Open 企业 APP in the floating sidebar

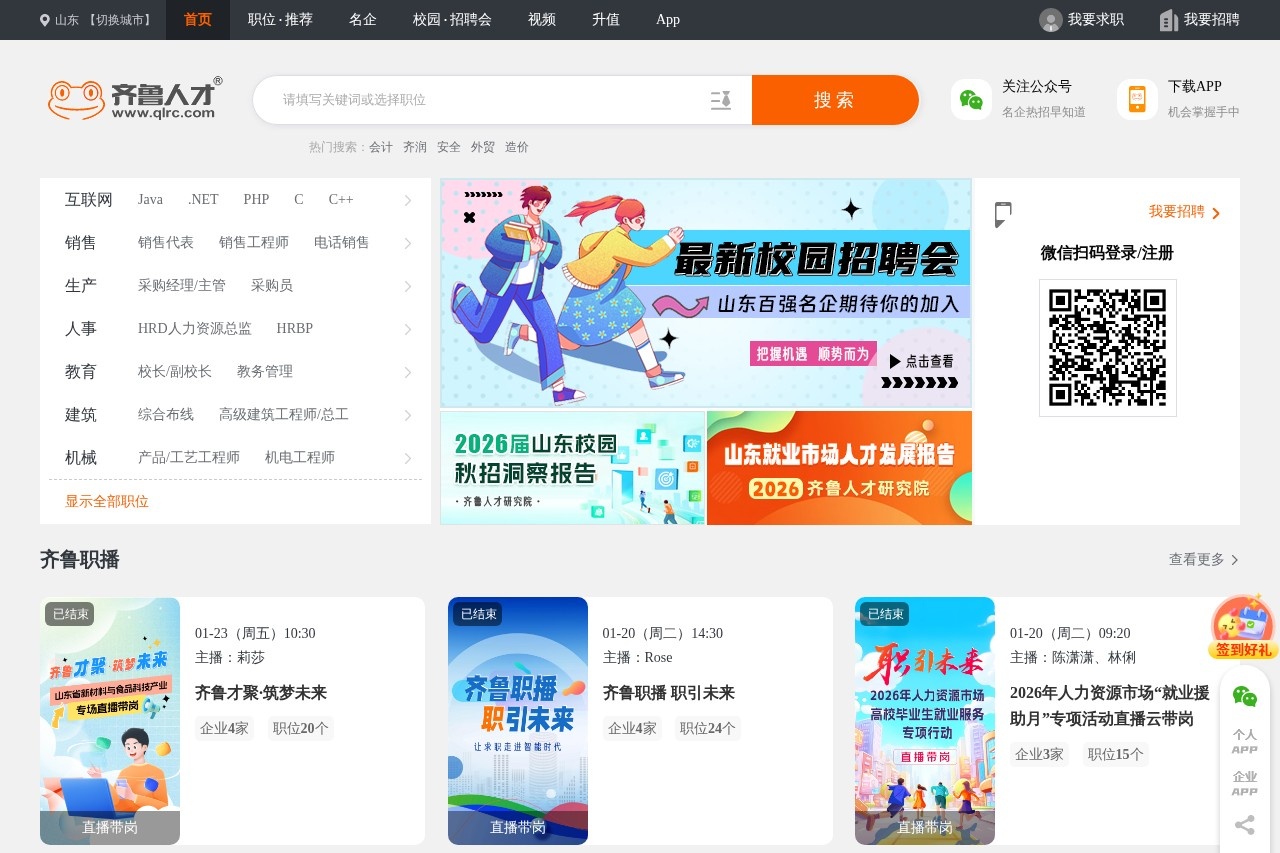(x=1245, y=783)
